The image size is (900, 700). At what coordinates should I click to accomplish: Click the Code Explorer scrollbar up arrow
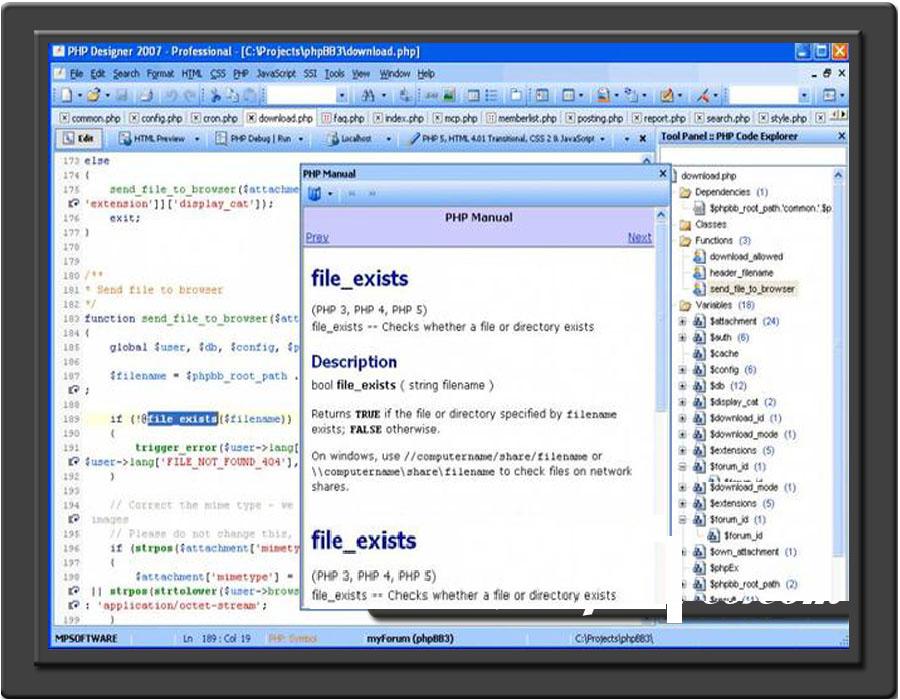(x=838, y=175)
